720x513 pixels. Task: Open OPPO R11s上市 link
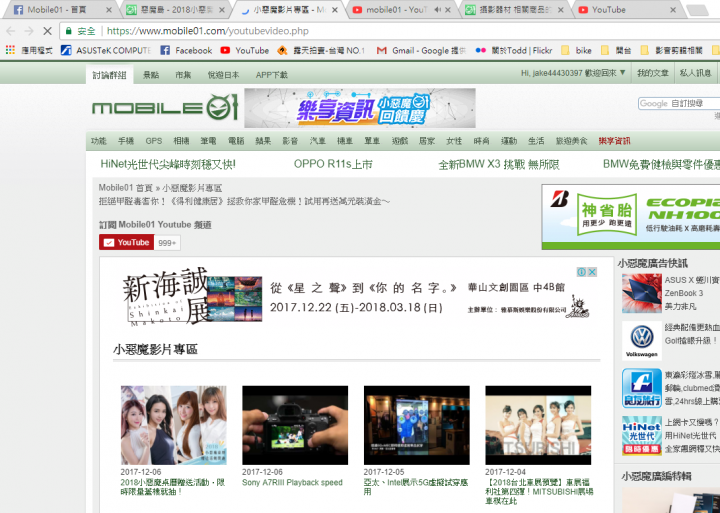[333, 164]
